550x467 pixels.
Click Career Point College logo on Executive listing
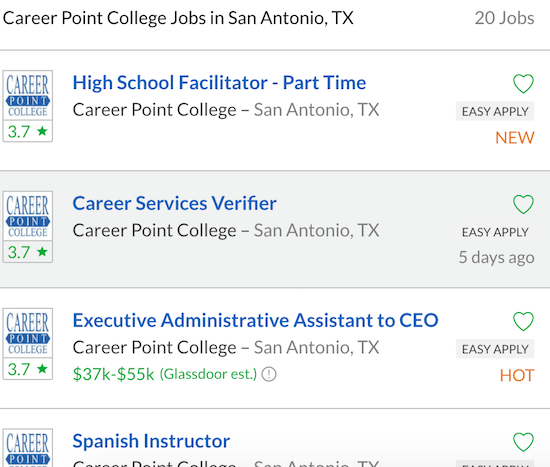(28, 333)
